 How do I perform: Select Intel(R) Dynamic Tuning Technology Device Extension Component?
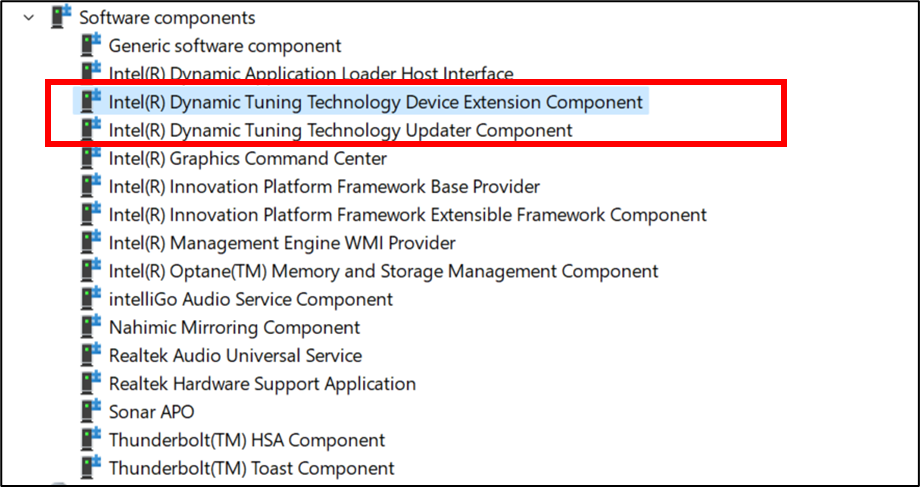[375, 102]
